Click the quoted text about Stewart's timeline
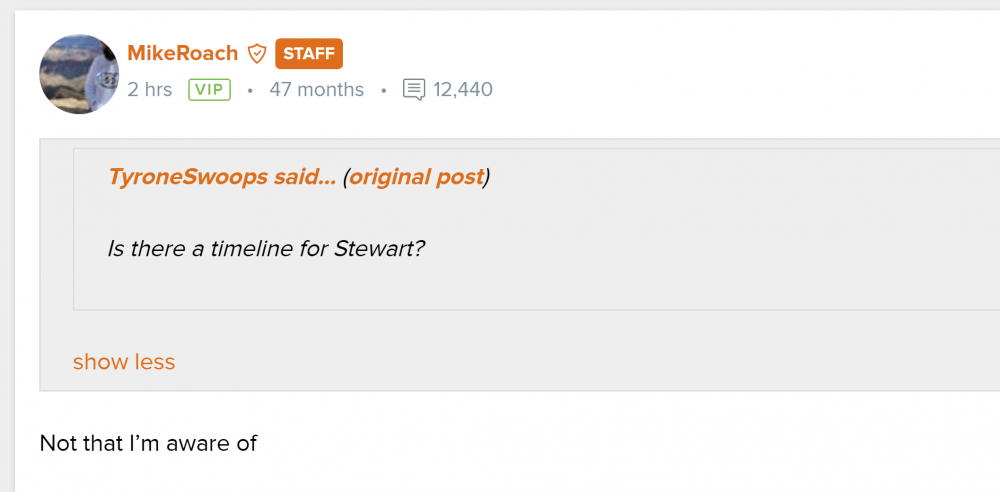Image resolution: width=1000 pixels, height=492 pixels. 267,248
